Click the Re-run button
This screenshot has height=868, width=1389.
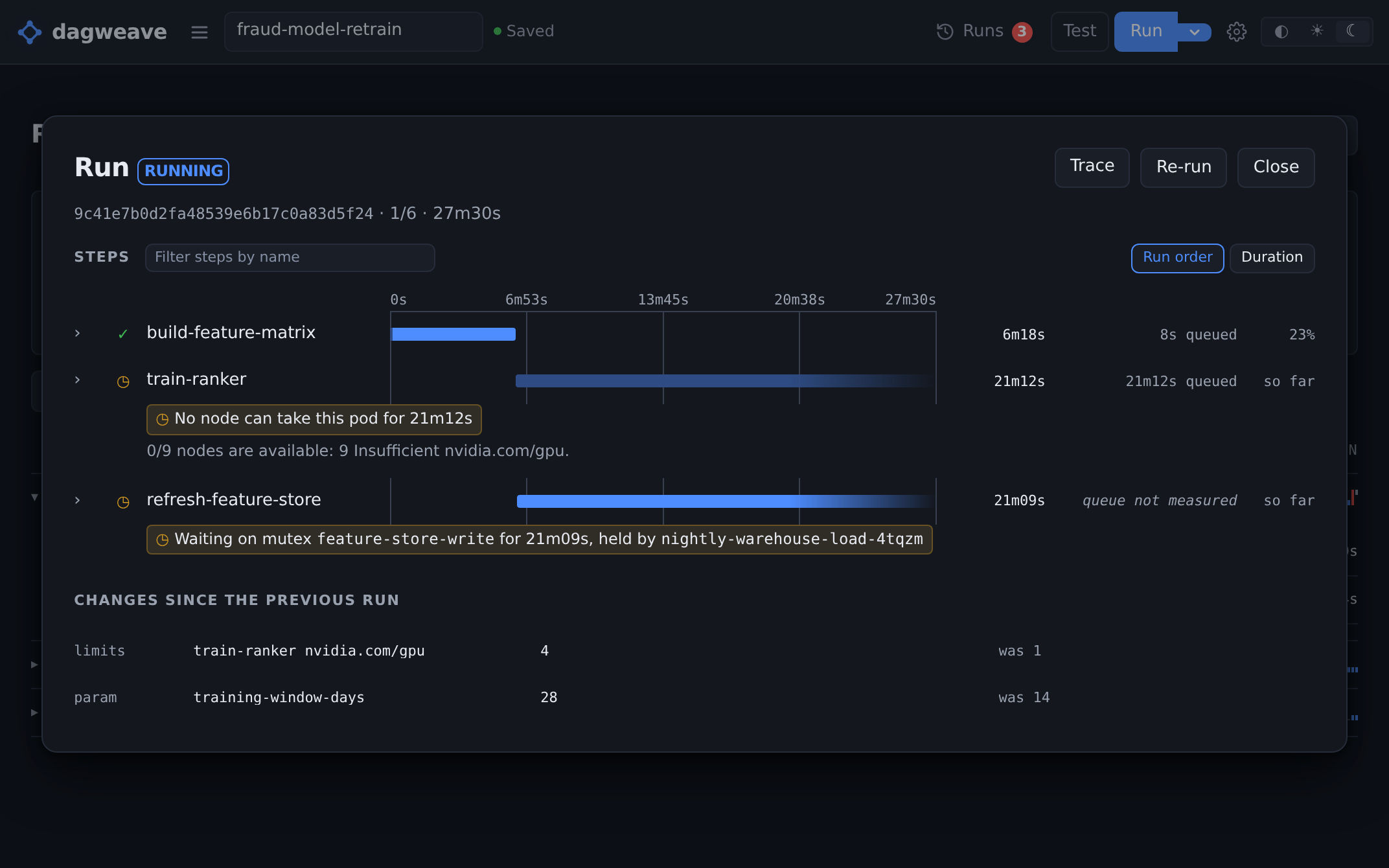click(x=1184, y=167)
